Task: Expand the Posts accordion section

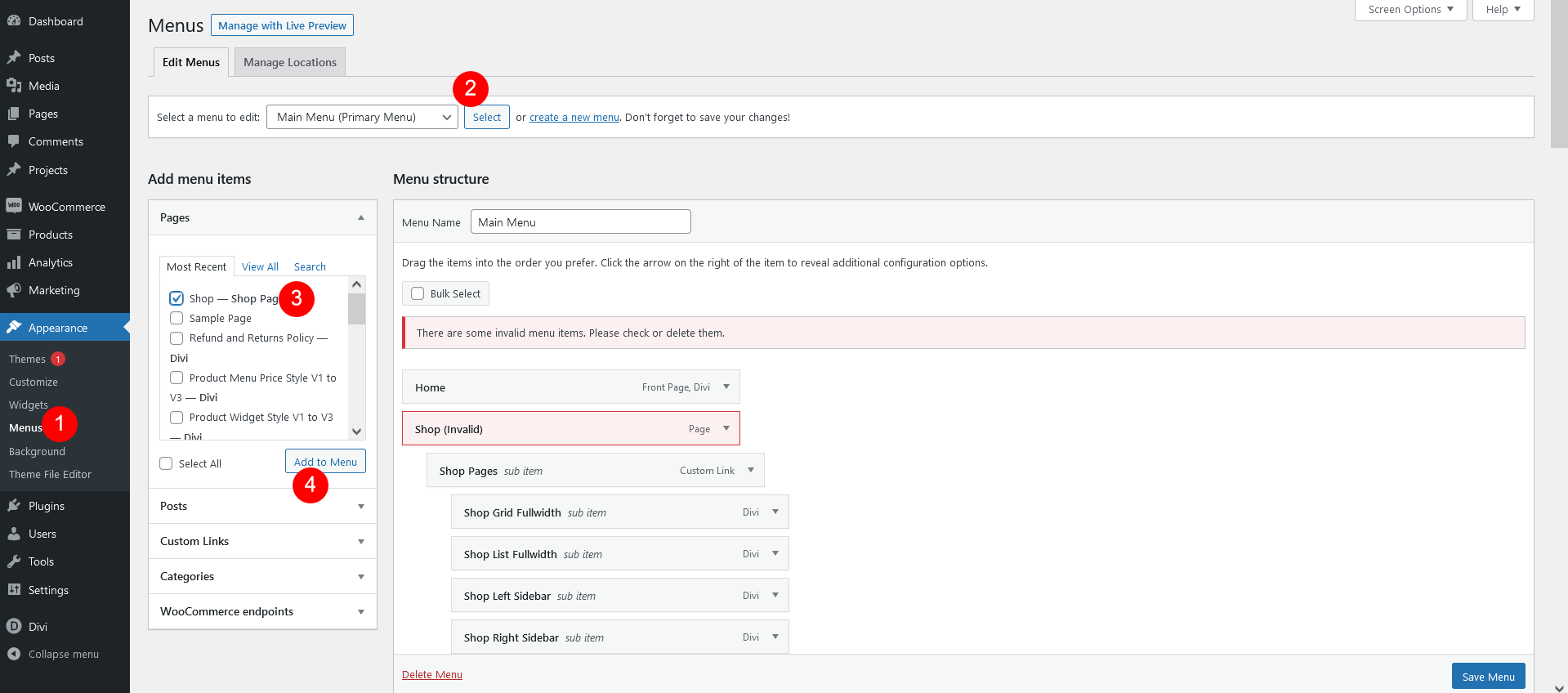Action: [262, 507]
